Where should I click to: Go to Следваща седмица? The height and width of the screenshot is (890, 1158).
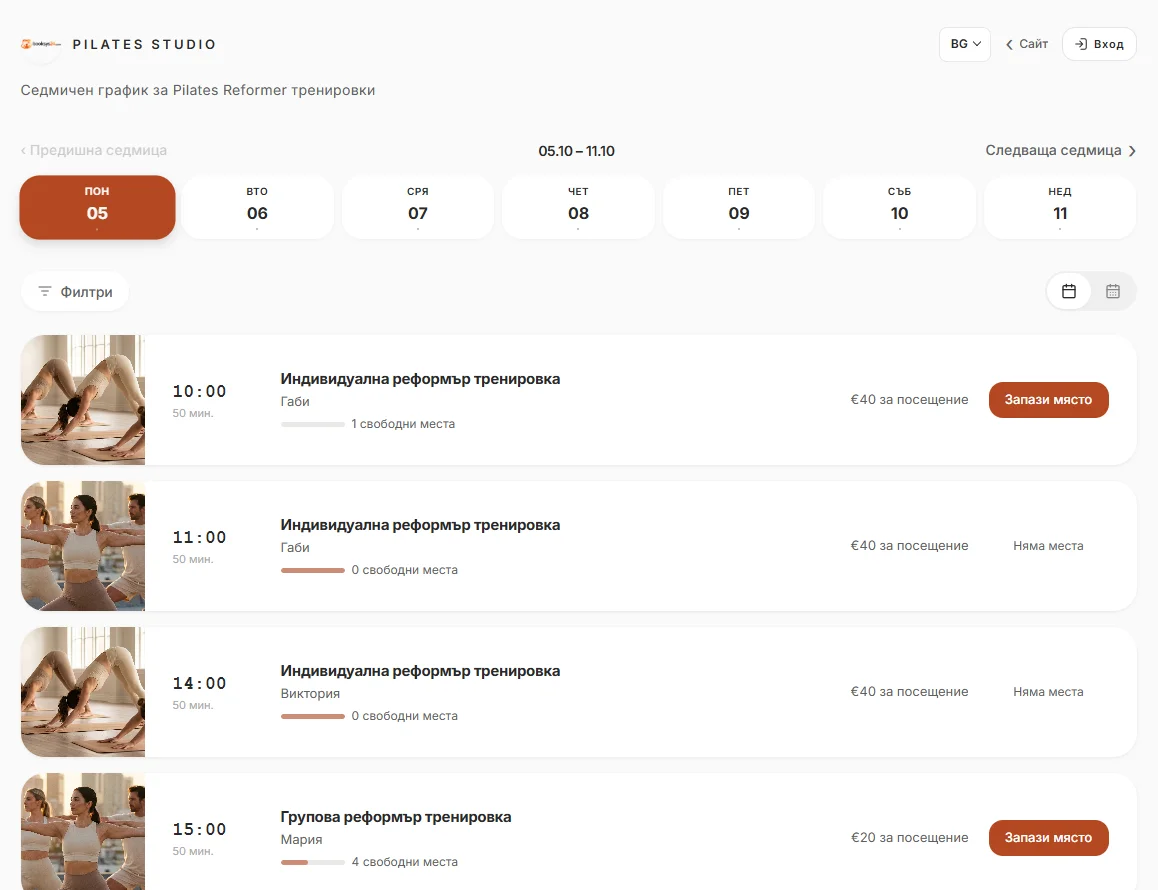tap(1061, 150)
